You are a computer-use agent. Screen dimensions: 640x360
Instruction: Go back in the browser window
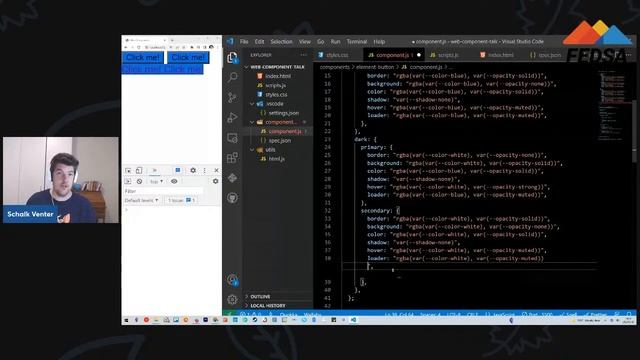(126, 47)
